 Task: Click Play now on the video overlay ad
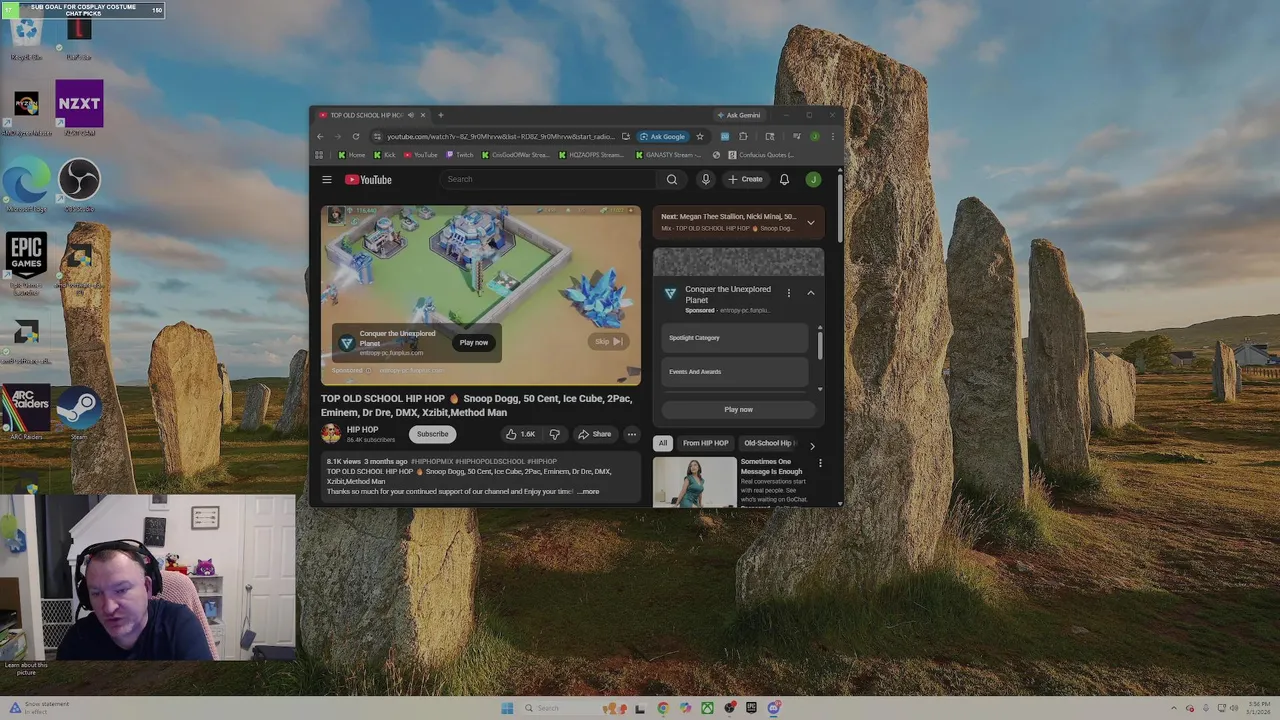474,343
